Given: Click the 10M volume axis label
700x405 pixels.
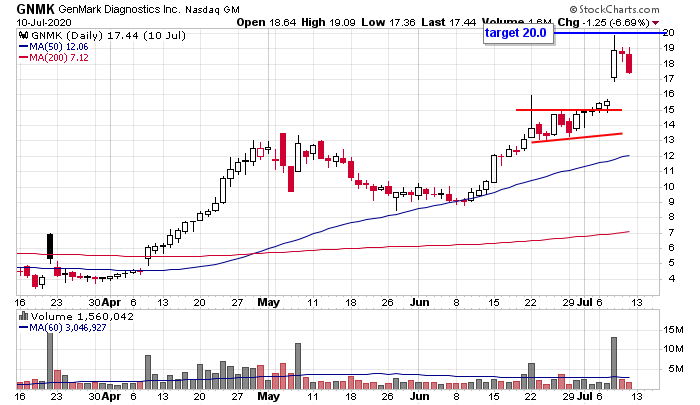Looking at the screenshot, I should point(673,349).
